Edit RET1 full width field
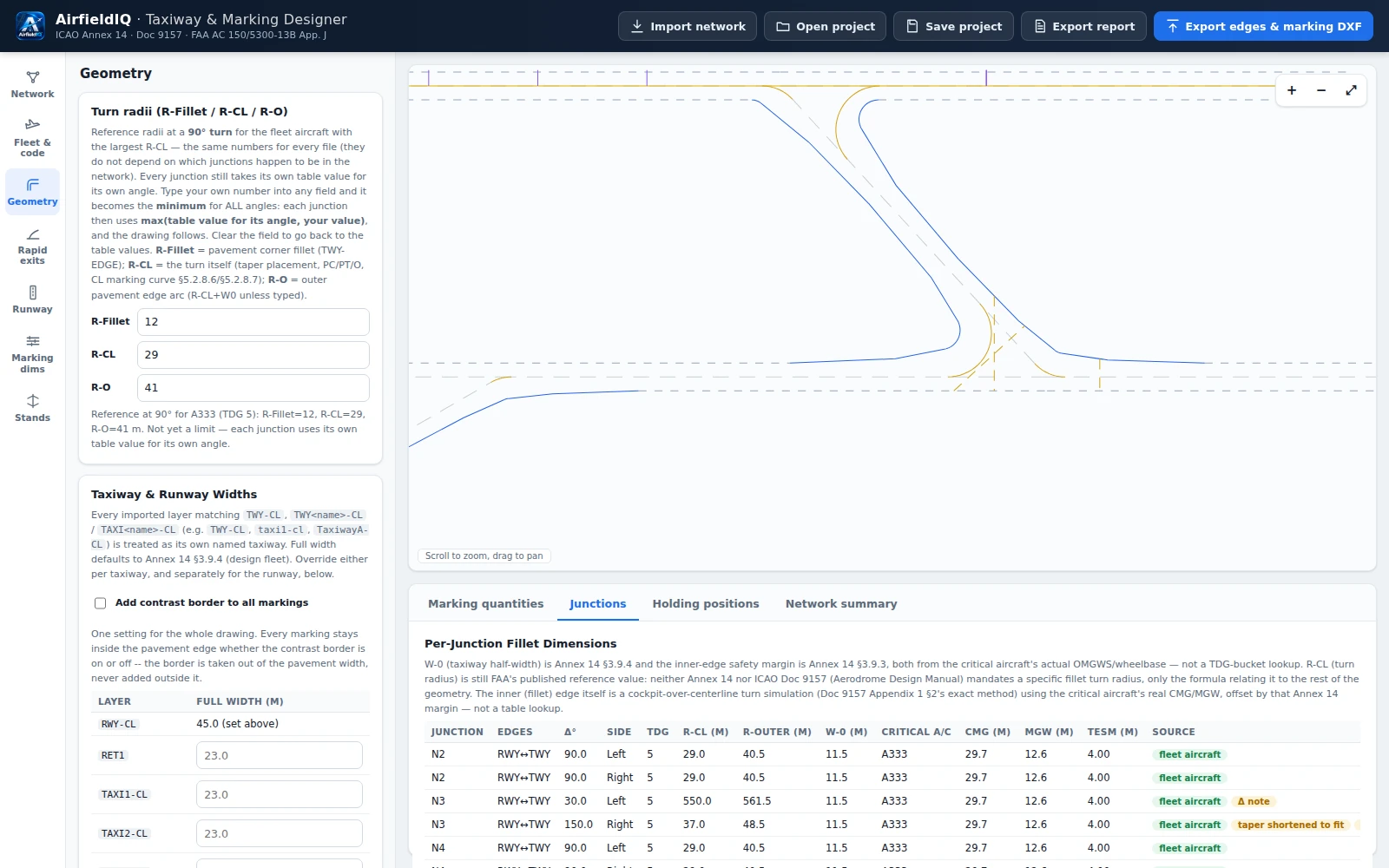The width and height of the screenshot is (1389, 868). tap(280, 755)
